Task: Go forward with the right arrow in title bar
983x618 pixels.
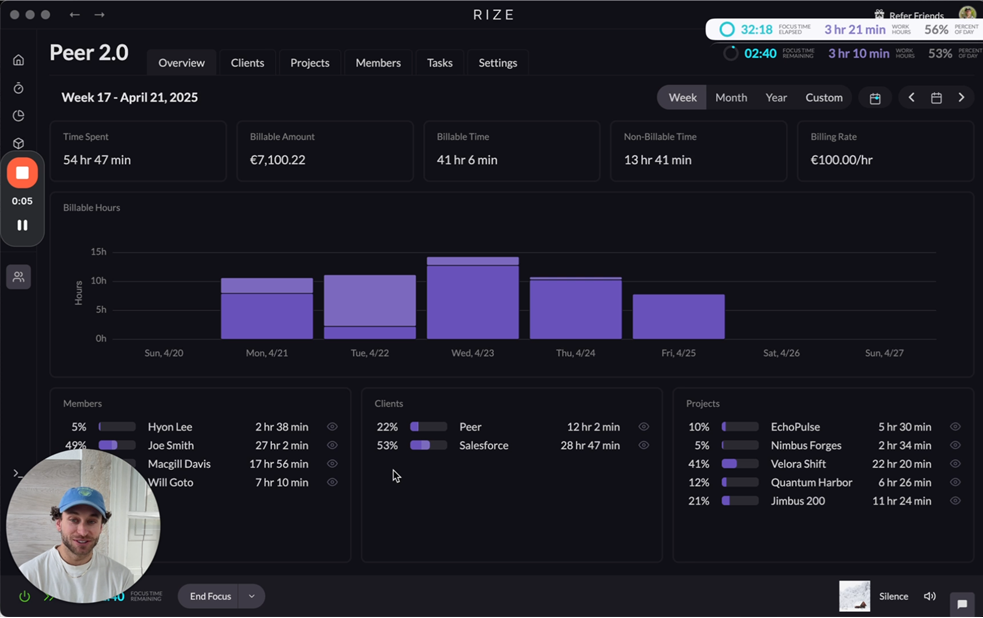Action: pos(99,14)
